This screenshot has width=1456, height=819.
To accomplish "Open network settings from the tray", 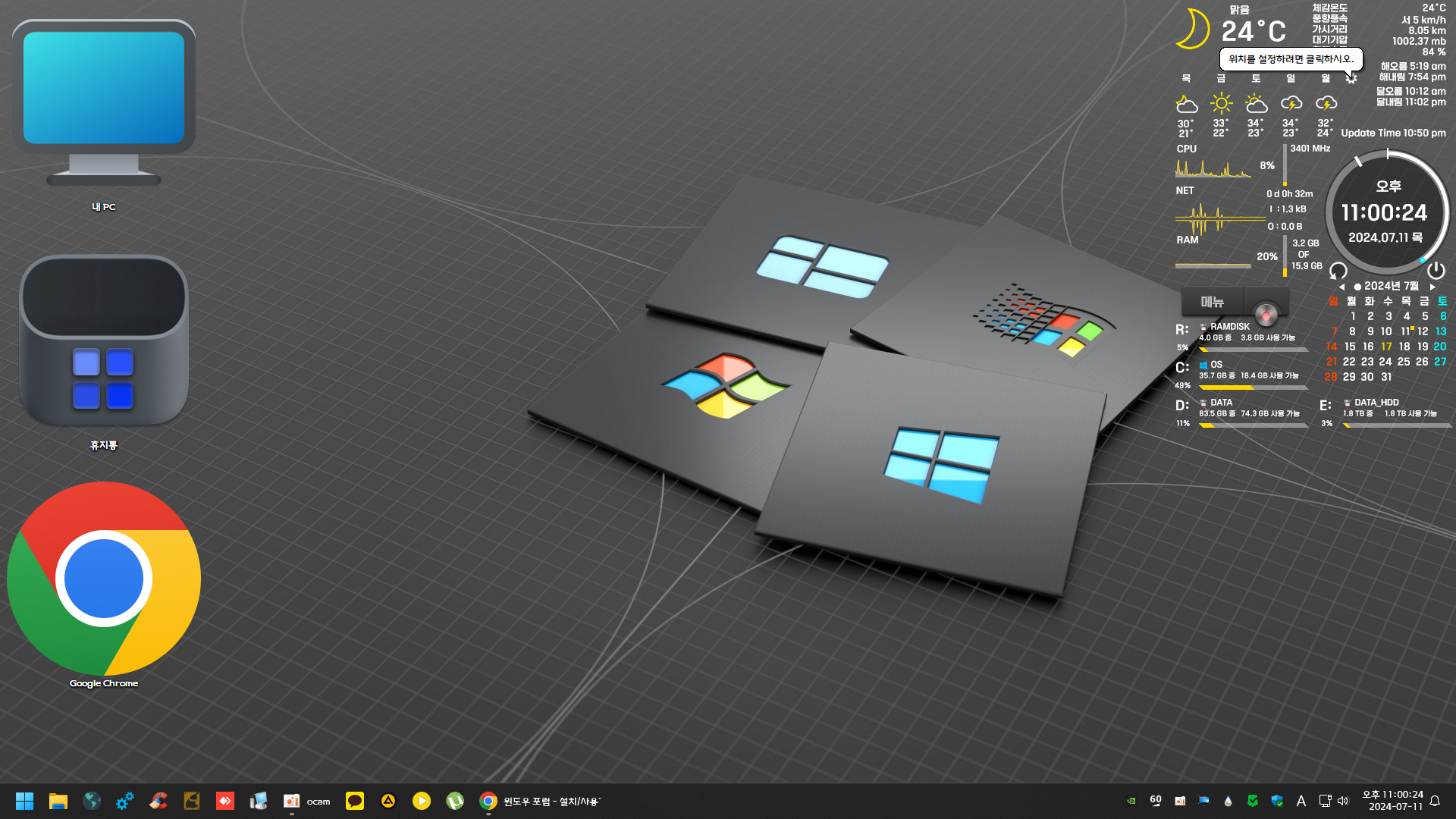I will pos(1325,801).
